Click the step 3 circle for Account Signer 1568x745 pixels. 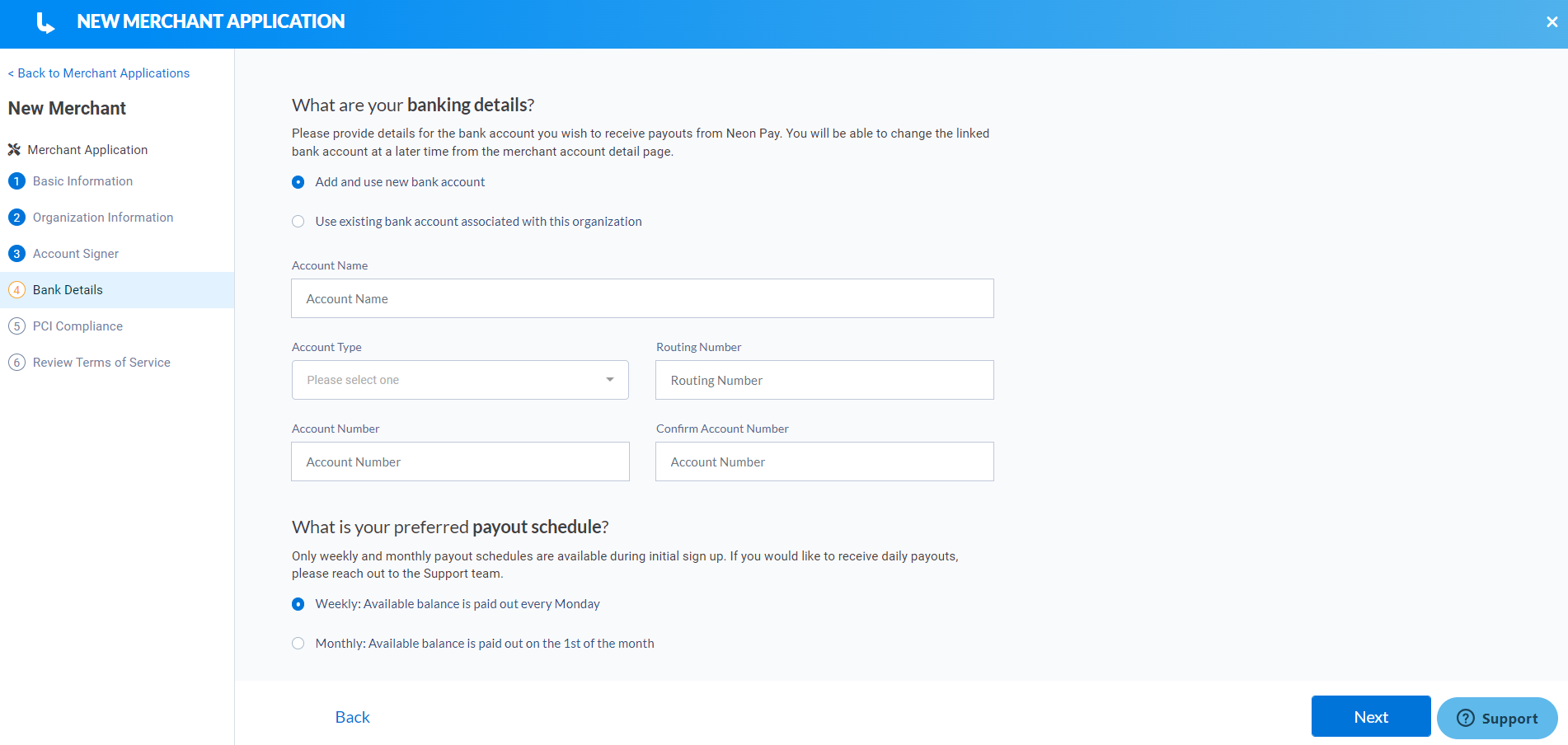pyautogui.click(x=16, y=253)
